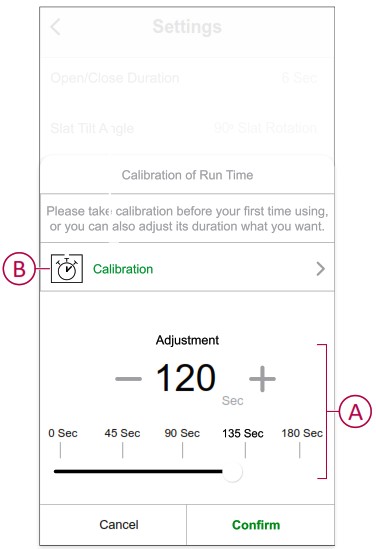The image size is (376, 549).
Task: Click the filled black slider track
Action: (138, 471)
